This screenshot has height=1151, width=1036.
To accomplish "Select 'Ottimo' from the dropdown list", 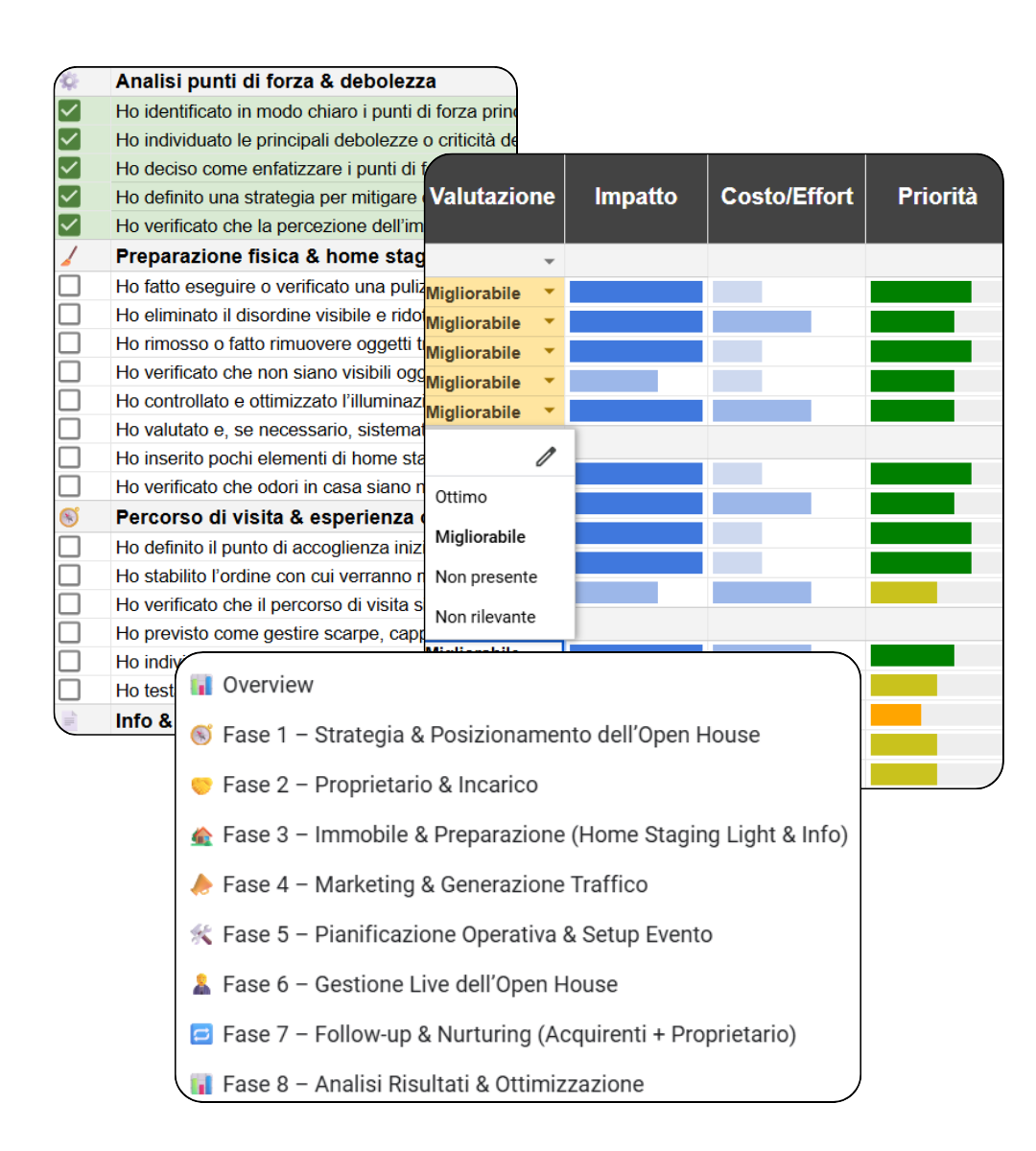I will tap(461, 497).
